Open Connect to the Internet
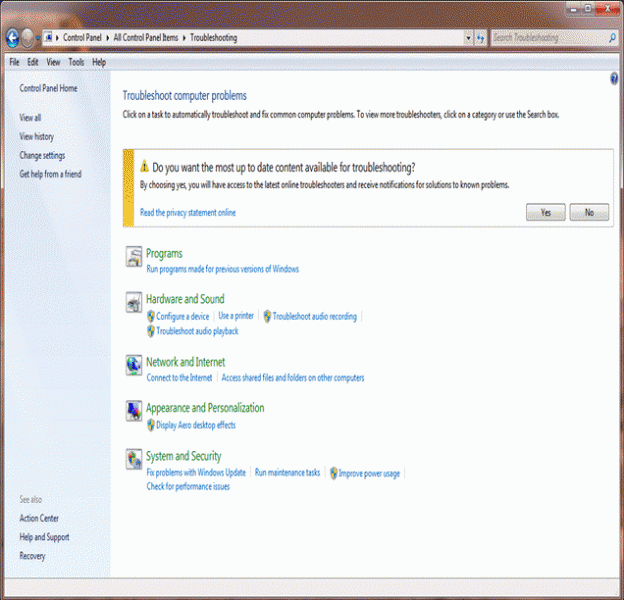 coord(179,378)
